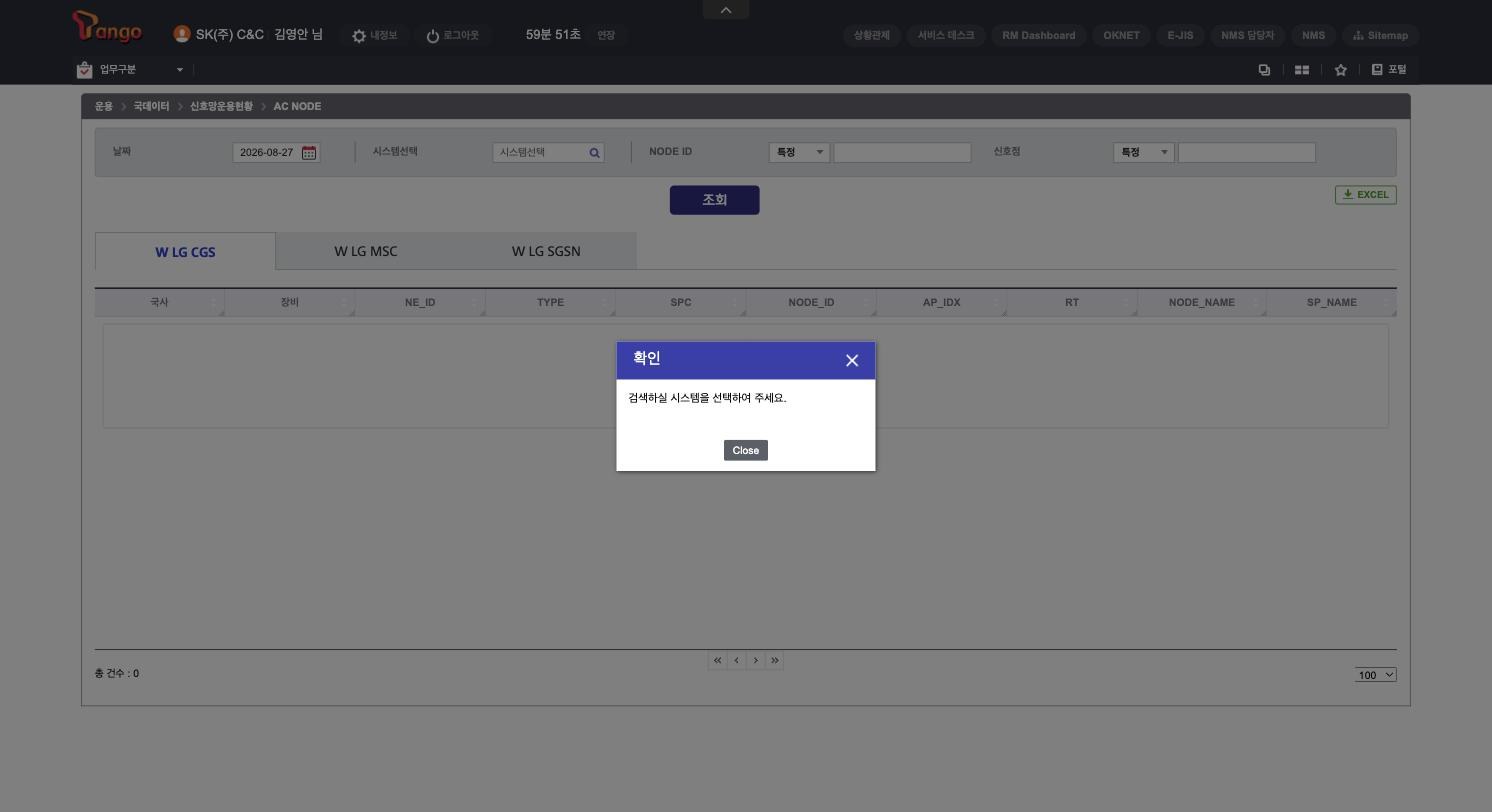This screenshot has height=812, width=1492.
Task: Switch to the W LG CGS tab
Action: pyautogui.click(x=185, y=252)
